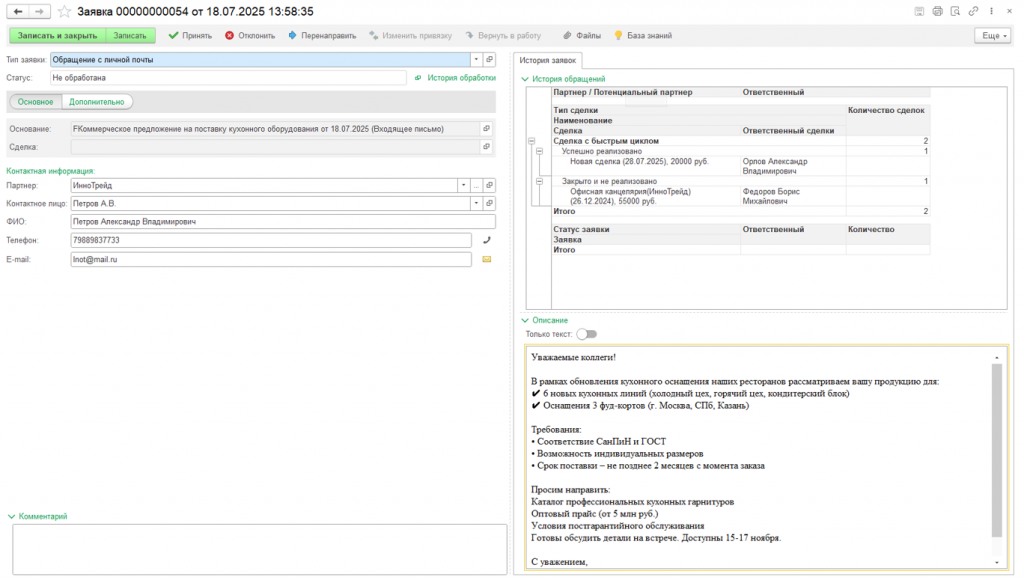
Task: Add the request to favorites with the star
Action: coord(65,11)
